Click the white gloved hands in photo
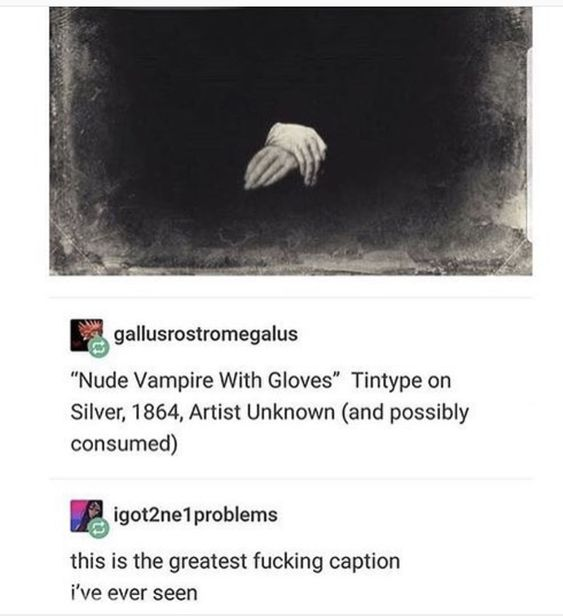 tap(285, 156)
